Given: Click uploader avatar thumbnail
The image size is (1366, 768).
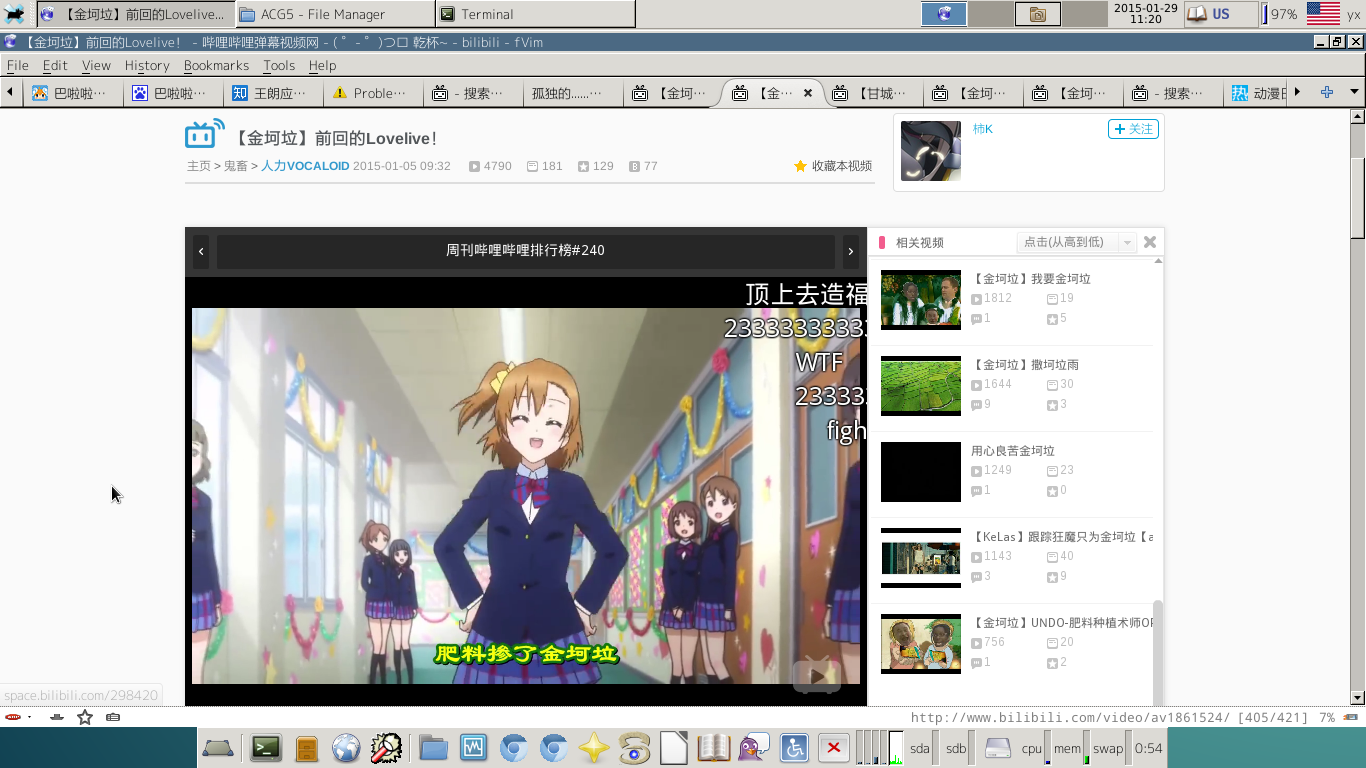Looking at the screenshot, I should point(931,151).
